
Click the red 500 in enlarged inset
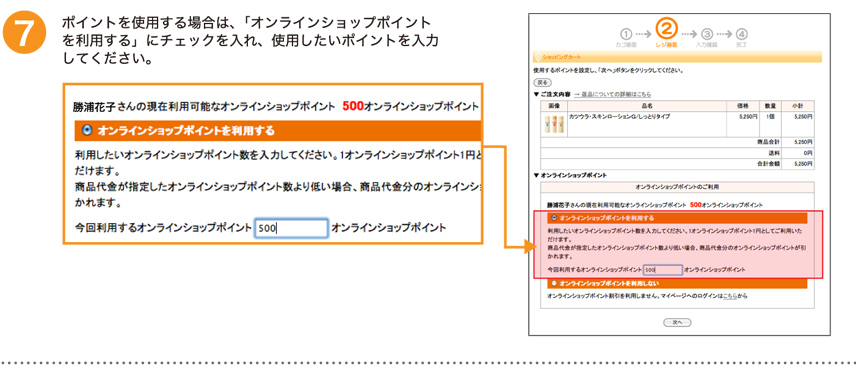pyautogui.click(x=353, y=106)
